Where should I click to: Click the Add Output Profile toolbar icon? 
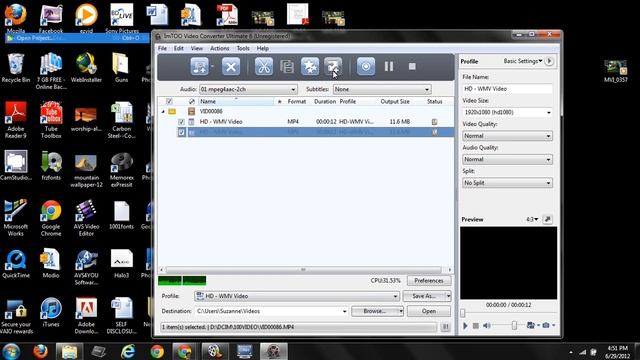pyautogui.click(x=333, y=67)
